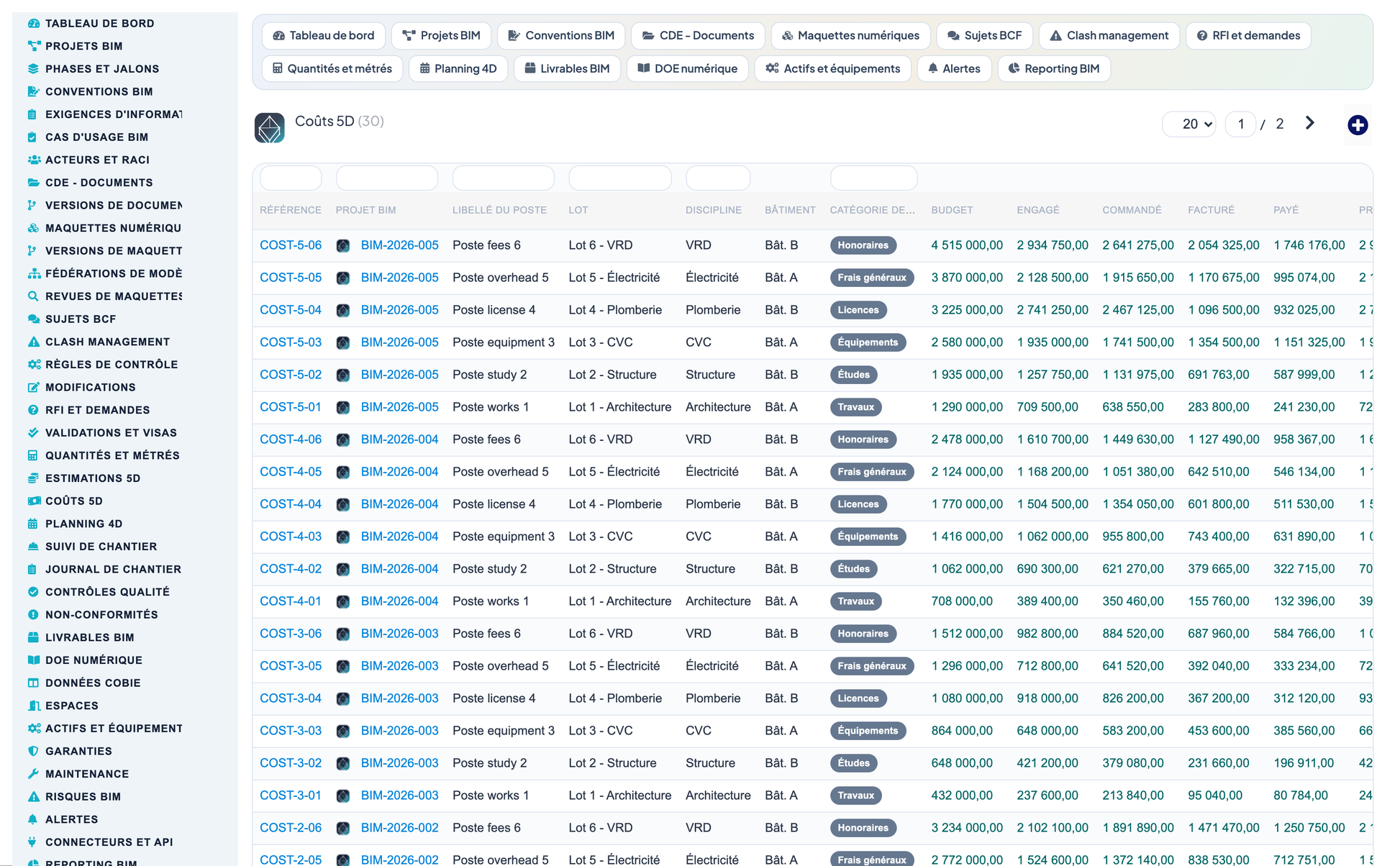
Task: Click Quantités et métrés calculator icon in sidebar
Action: coord(33,455)
